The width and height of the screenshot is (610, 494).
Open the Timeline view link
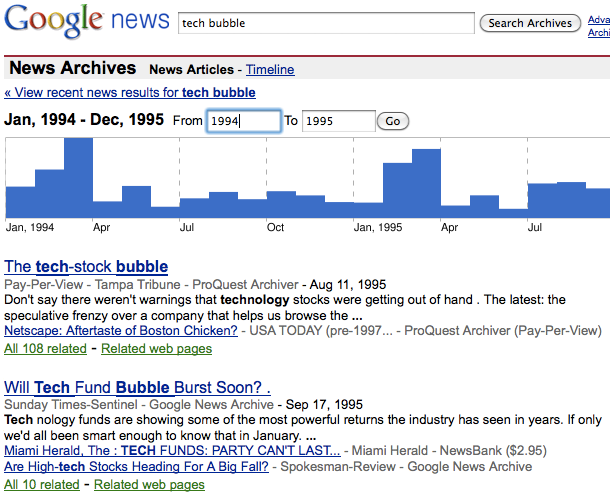tap(270, 70)
